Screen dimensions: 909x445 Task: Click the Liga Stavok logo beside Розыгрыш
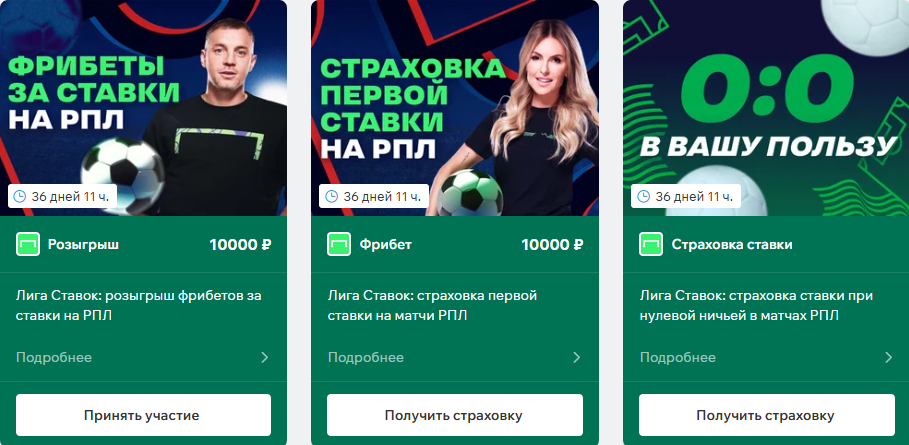click(28, 245)
